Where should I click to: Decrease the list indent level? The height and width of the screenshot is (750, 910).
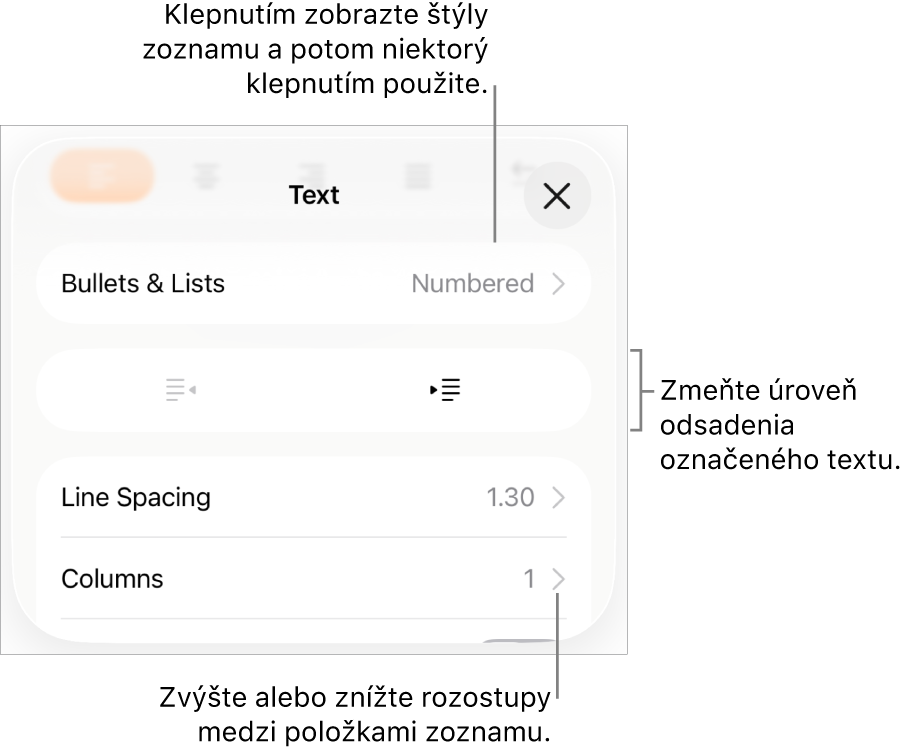click(180, 390)
